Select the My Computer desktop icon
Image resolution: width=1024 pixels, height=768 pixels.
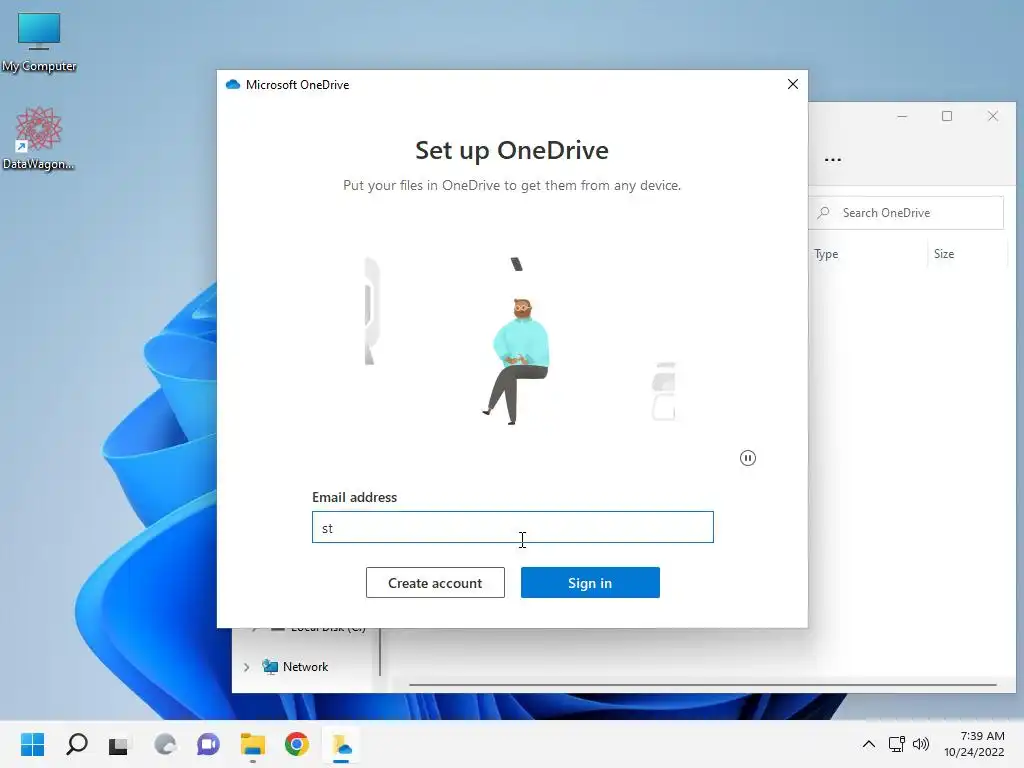click(39, 42)
